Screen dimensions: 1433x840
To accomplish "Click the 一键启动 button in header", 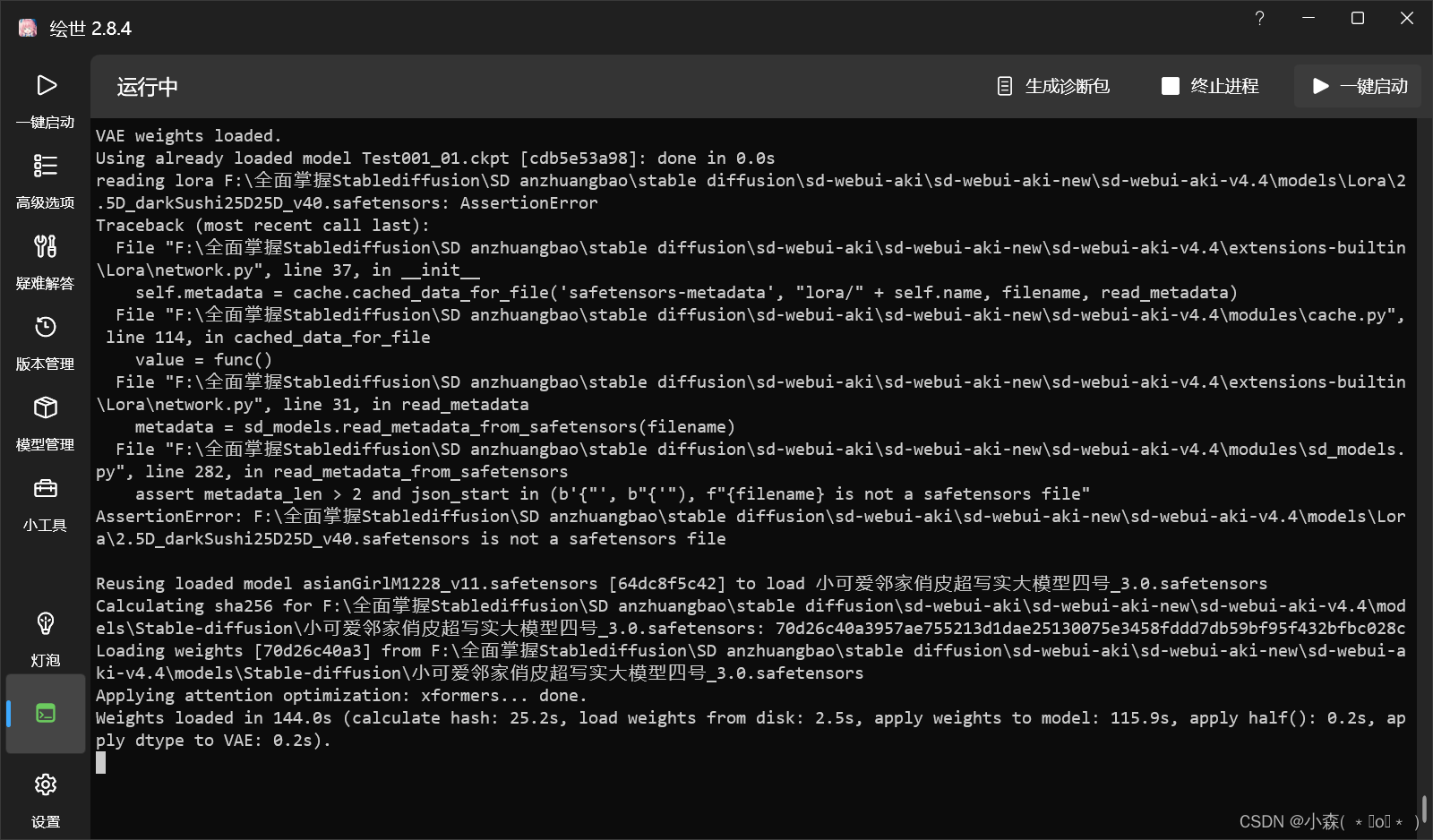I will click(x=1358, y=86).
